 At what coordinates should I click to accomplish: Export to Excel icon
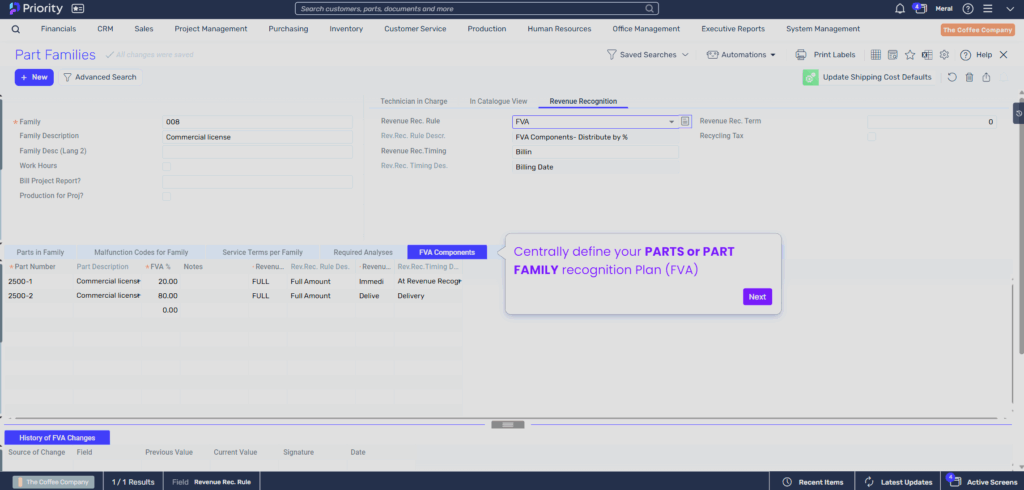click(x=927, y=55)
